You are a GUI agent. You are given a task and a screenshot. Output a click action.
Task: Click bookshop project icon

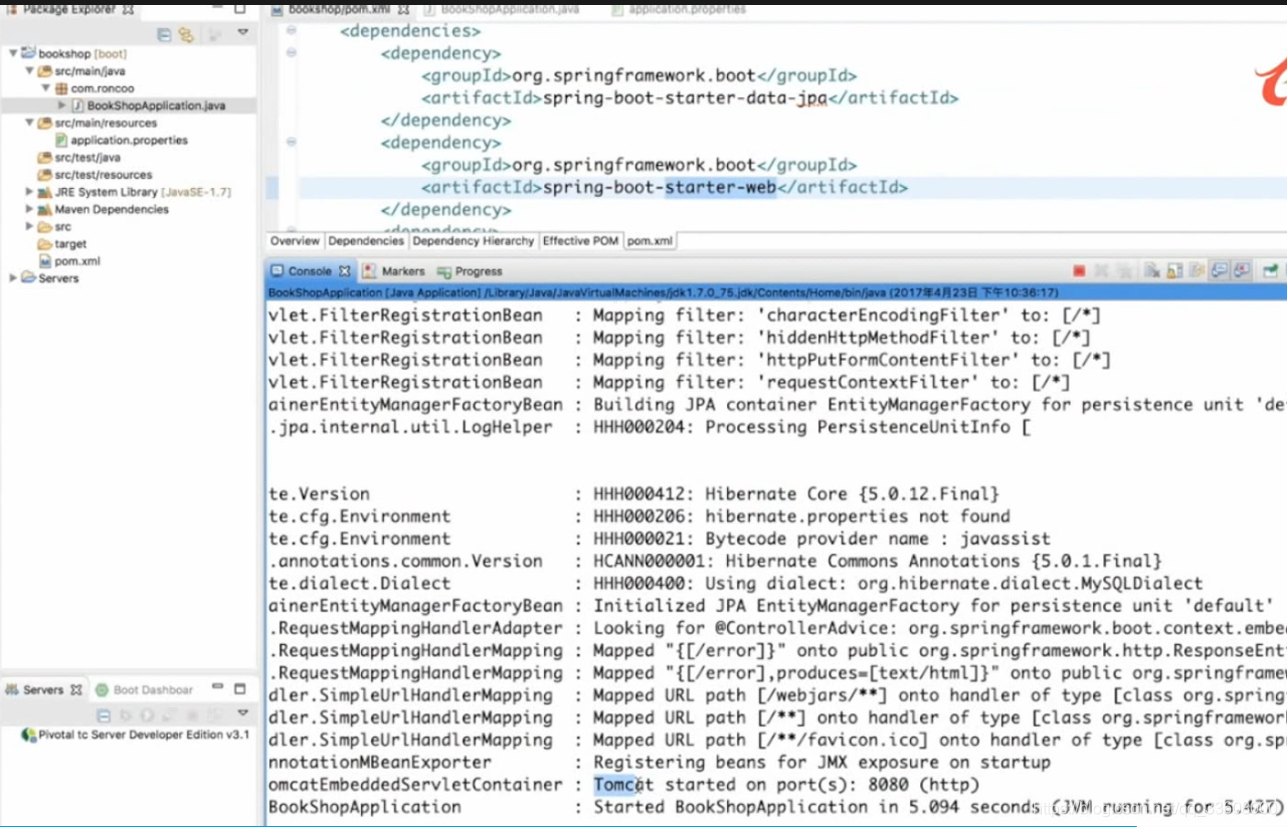click(x=29, y=53)
